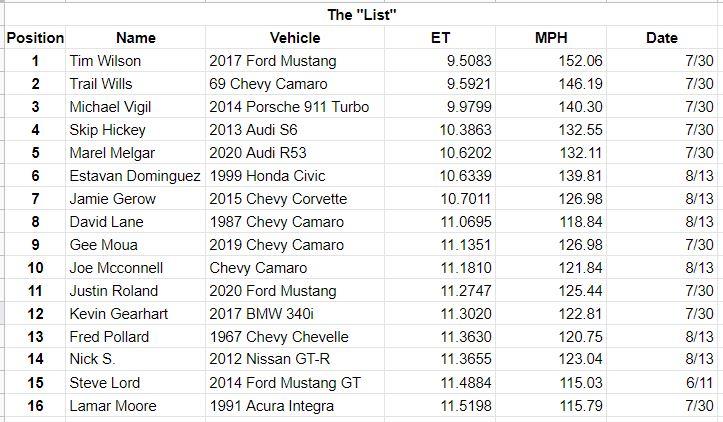Select the Name header cell
723x422 pixels.
[136, 37]
